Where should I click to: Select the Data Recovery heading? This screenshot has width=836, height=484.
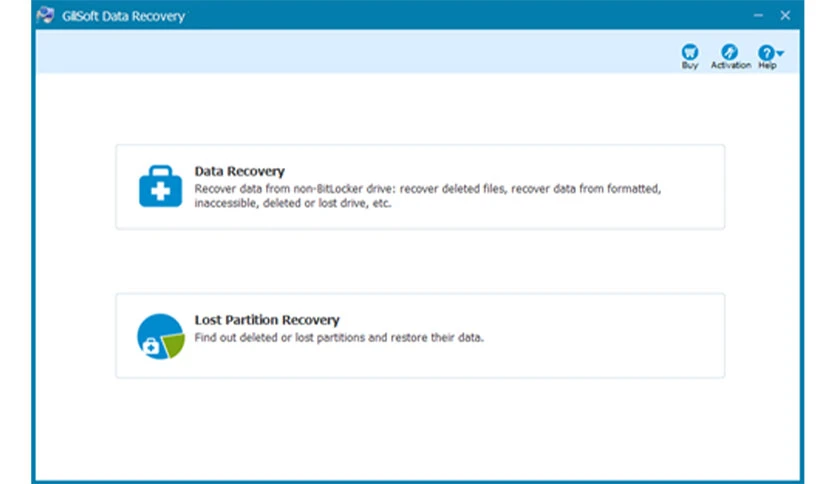click(x=239, y=171)
